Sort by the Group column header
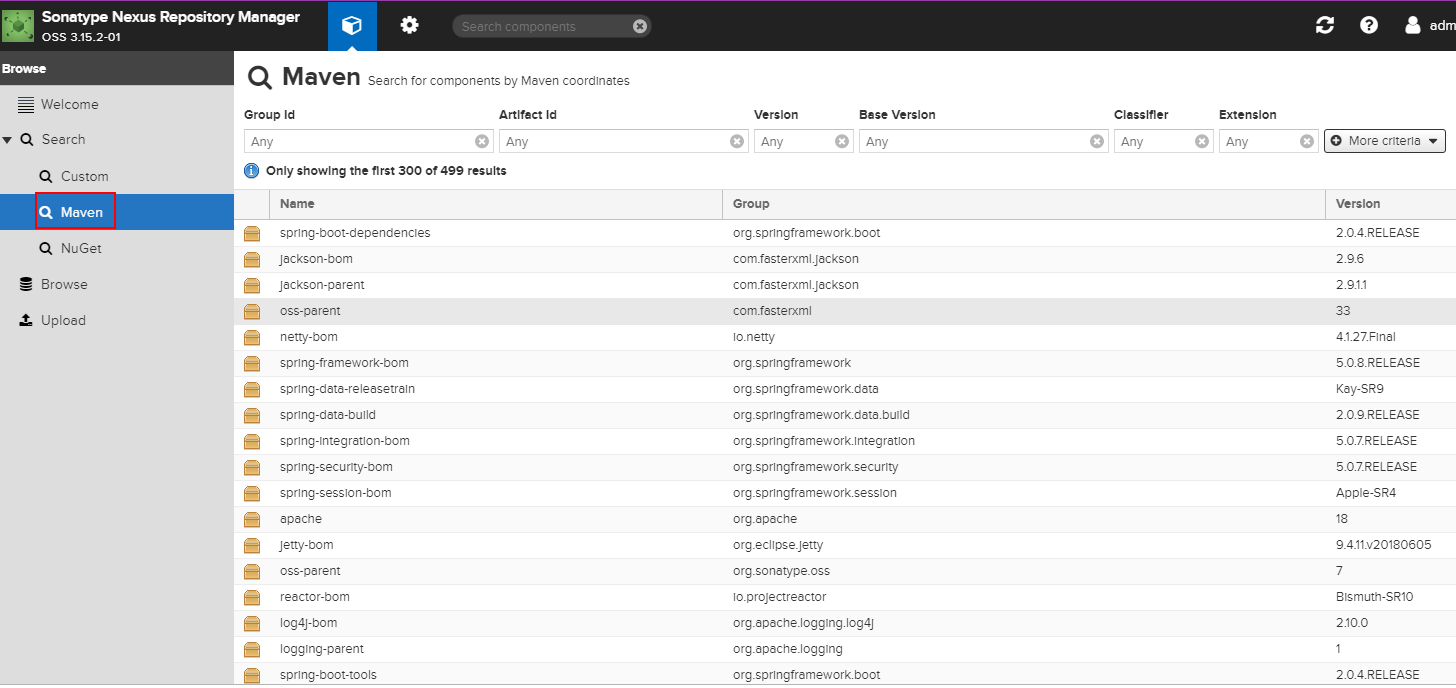Viewport: 1456px width, 688px height. click(x=1024, y=204)
